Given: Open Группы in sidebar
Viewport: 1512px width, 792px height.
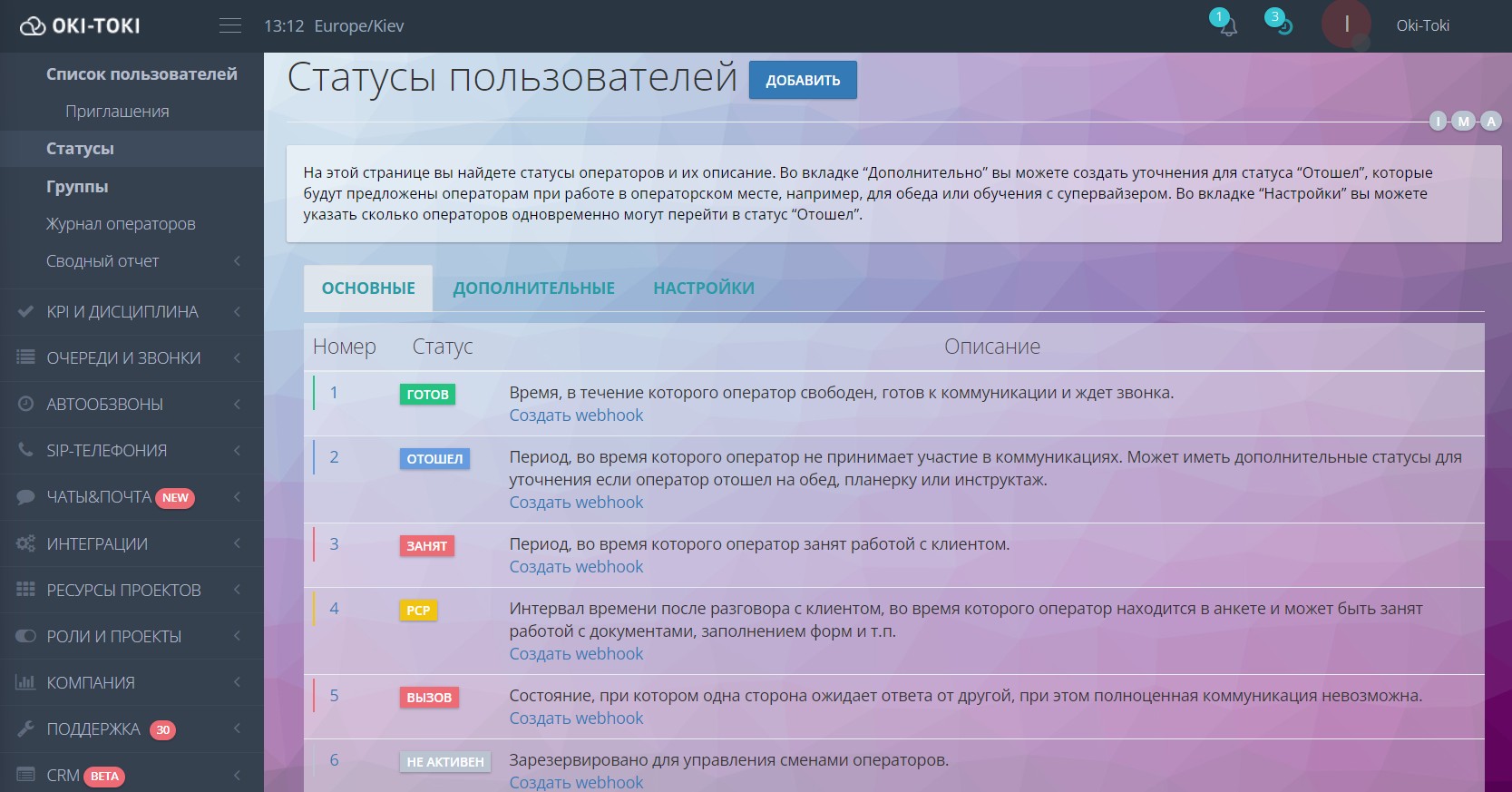Looking at the screenshot, I should 77,186.
